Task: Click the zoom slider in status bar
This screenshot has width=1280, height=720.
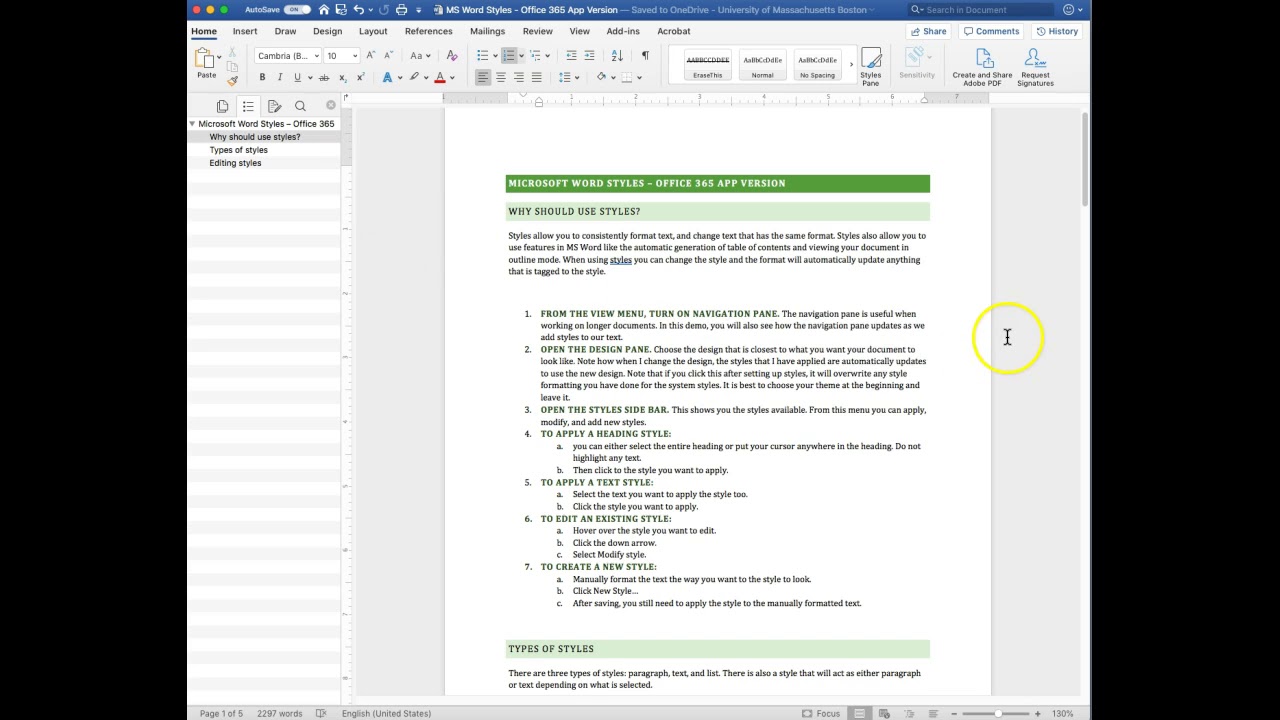Action: pos(997,713)
